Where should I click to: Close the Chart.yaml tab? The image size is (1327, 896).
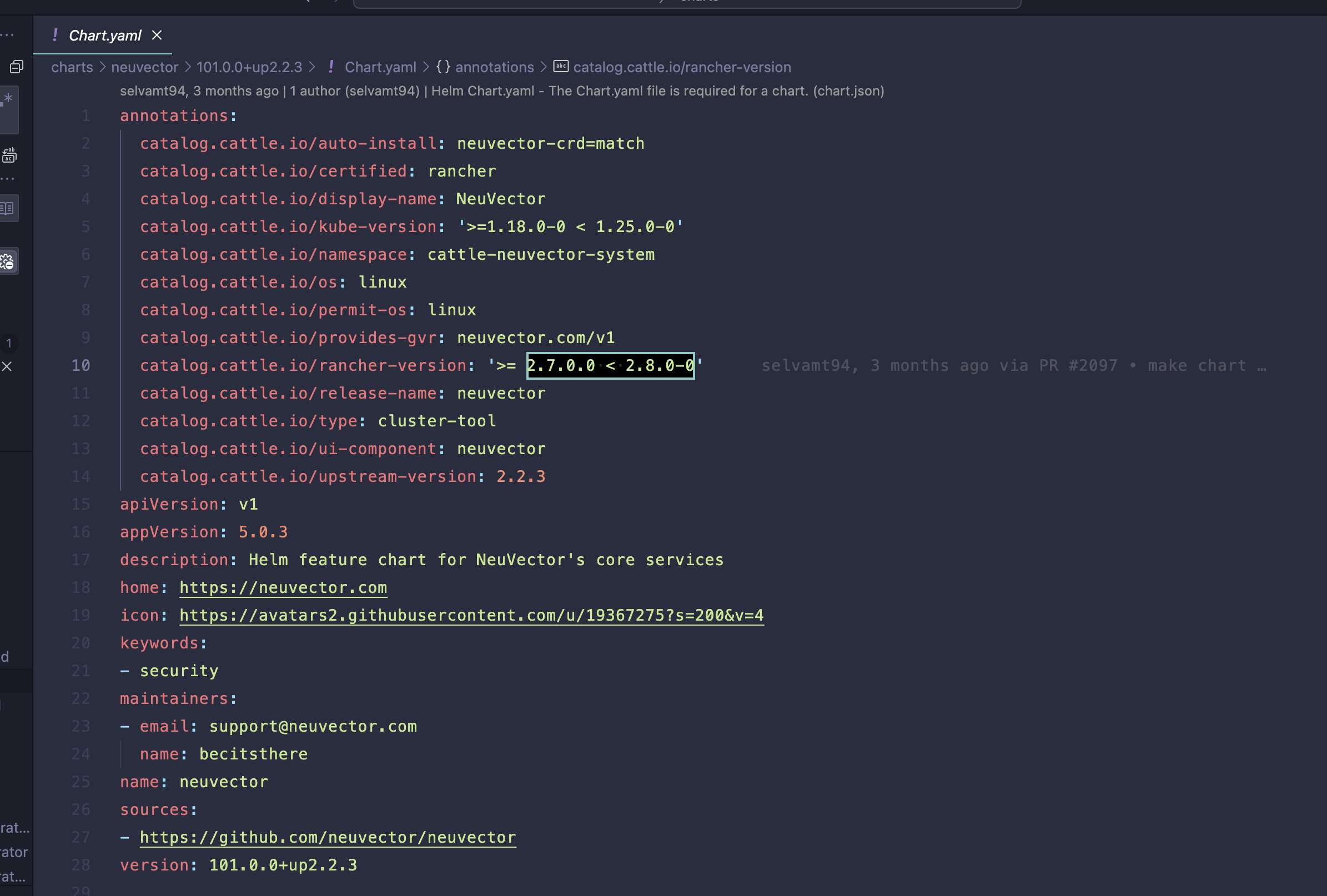pos(157,36)
